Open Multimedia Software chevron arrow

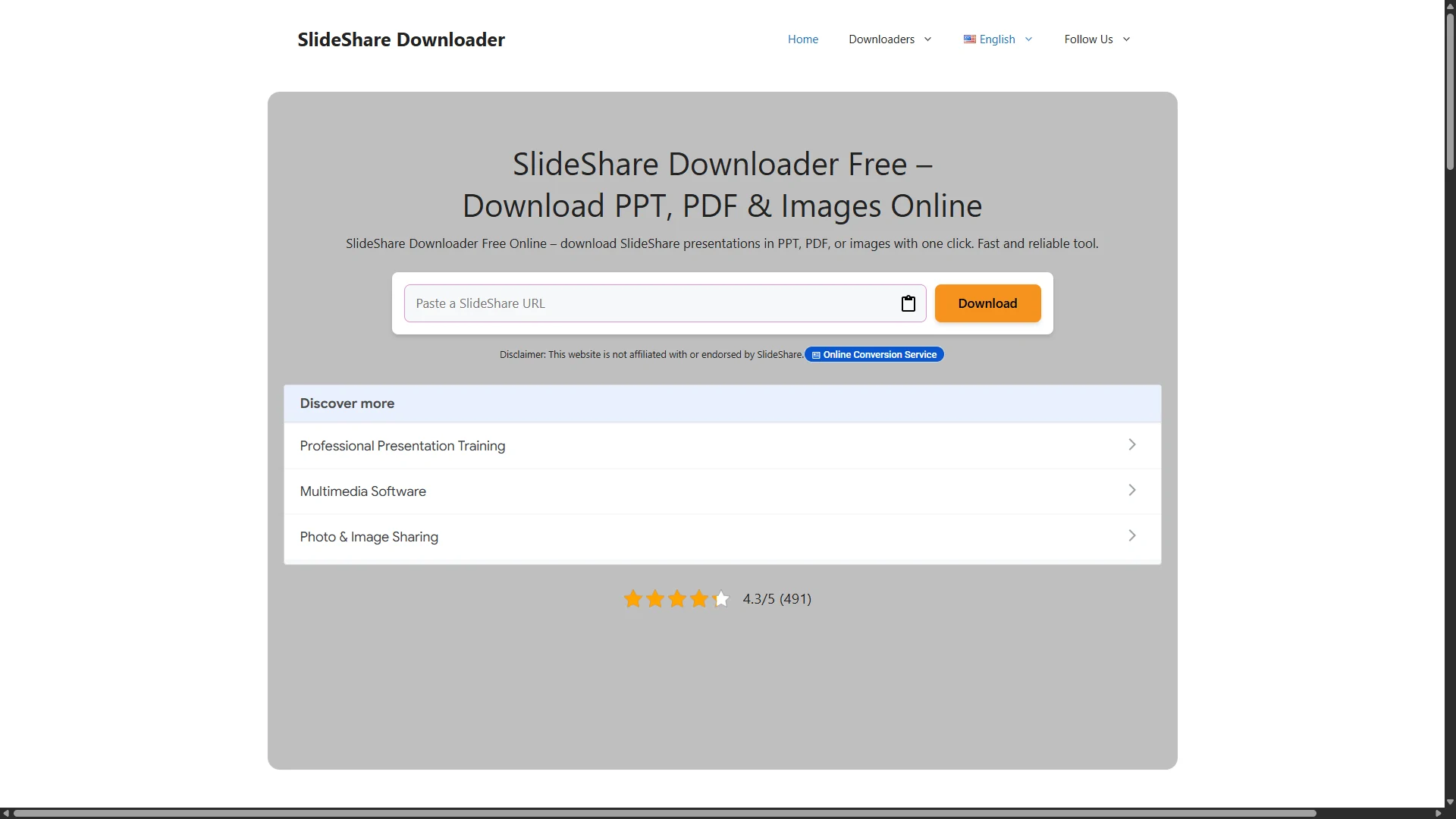coord(1132,491)
